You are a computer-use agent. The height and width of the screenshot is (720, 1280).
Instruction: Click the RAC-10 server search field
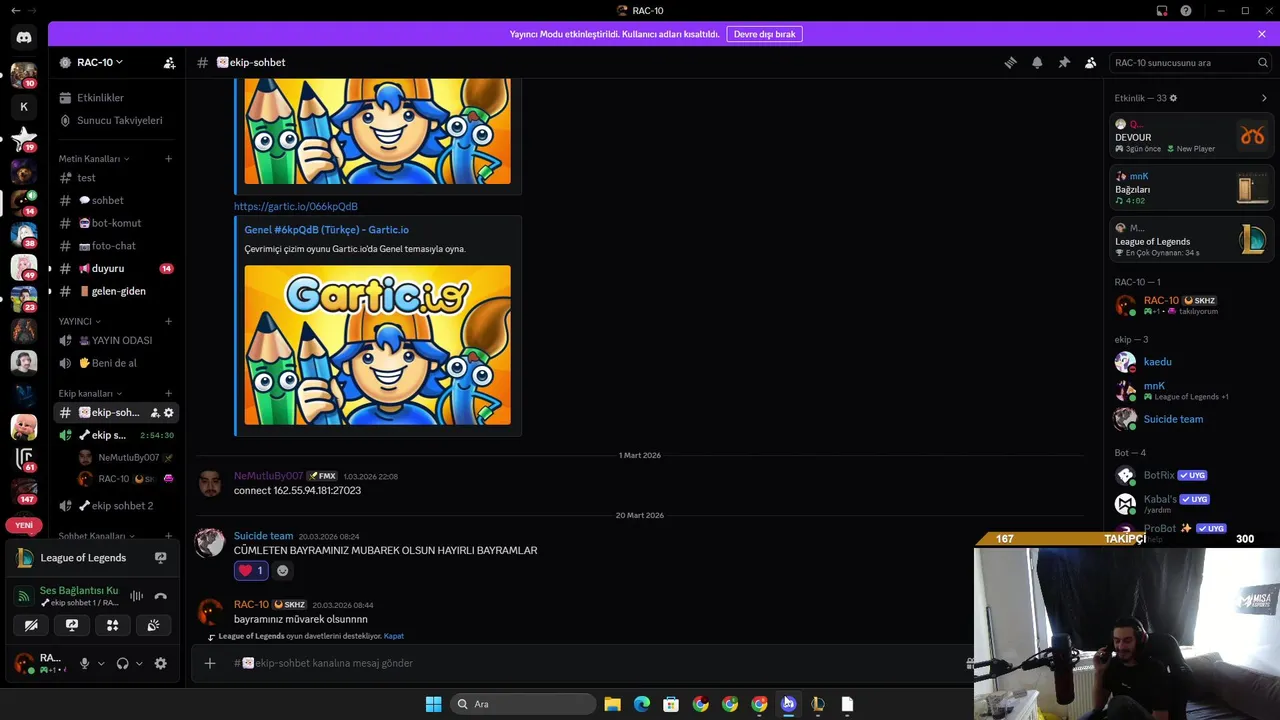[x=1190, y=62]
